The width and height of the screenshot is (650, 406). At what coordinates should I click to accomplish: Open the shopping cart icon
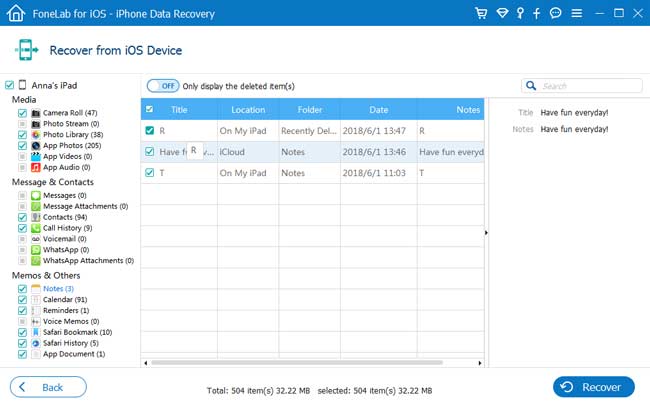pos(481,13)
